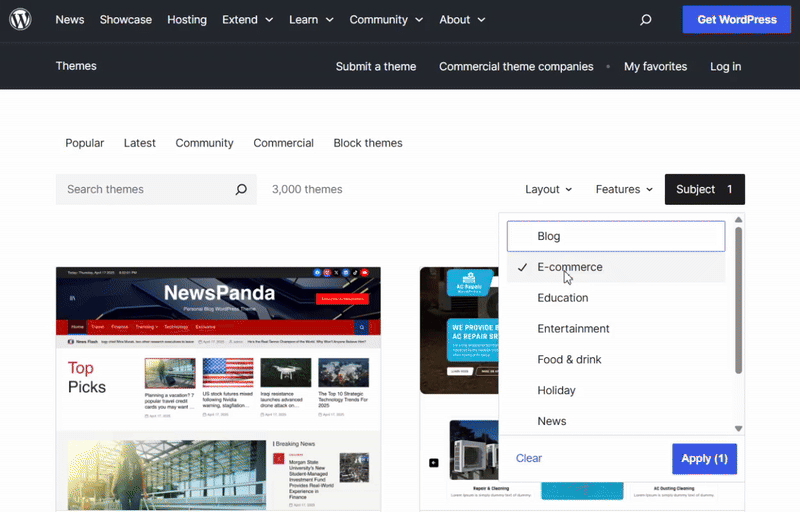Screen dimensions: 800x512
Task: Open My favorites link
Action: [x=656, y=67]
